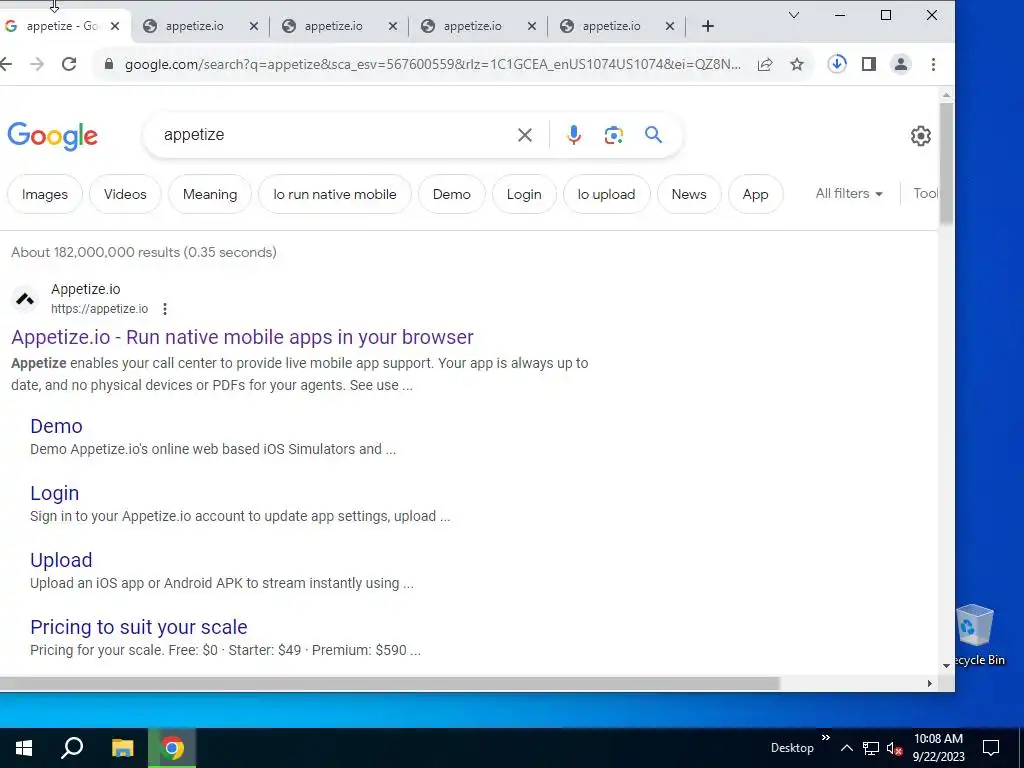Click the Google search input field
The width and height of the screenshot is (1024, 768).
(333, 135)
